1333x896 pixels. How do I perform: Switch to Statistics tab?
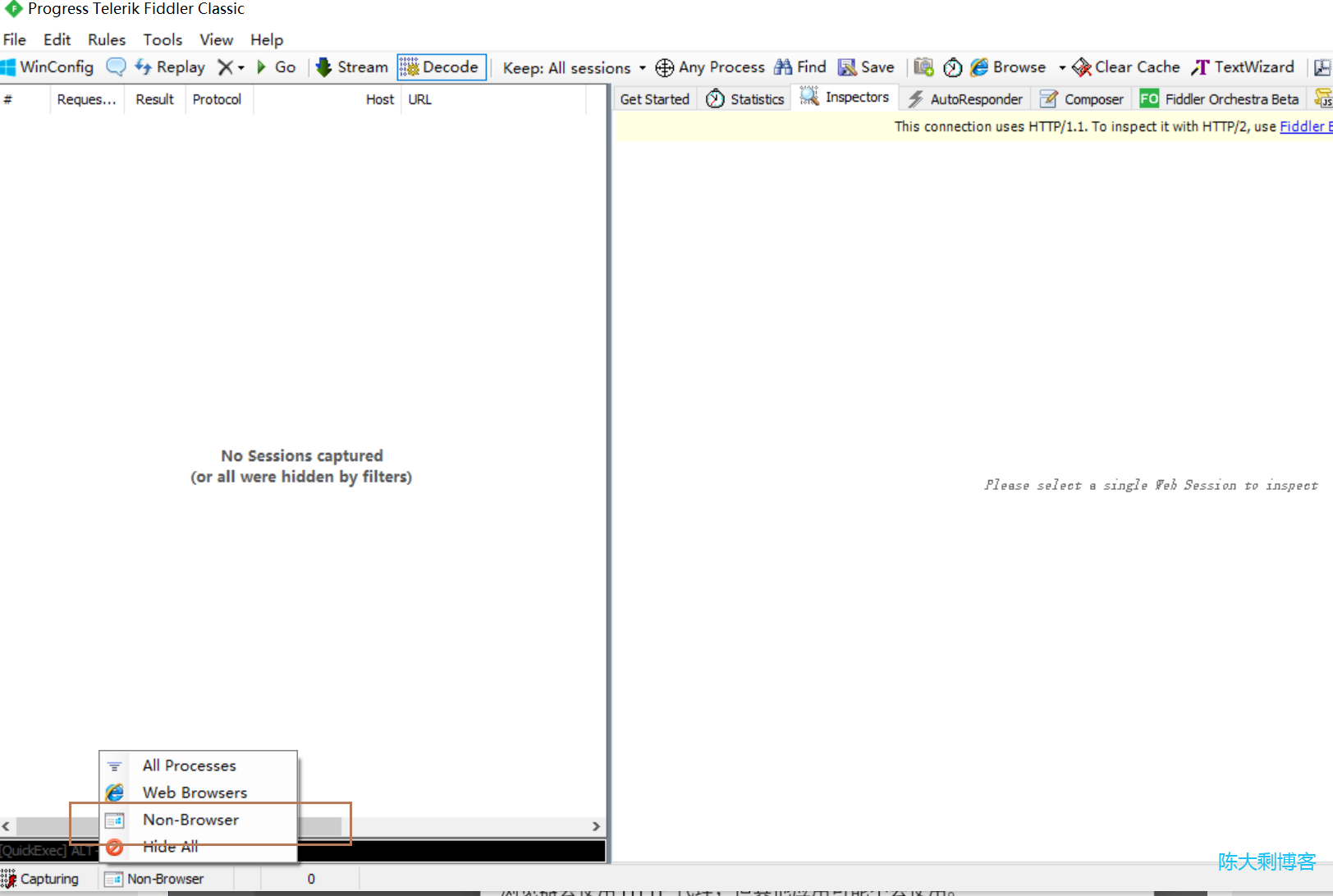745,99
